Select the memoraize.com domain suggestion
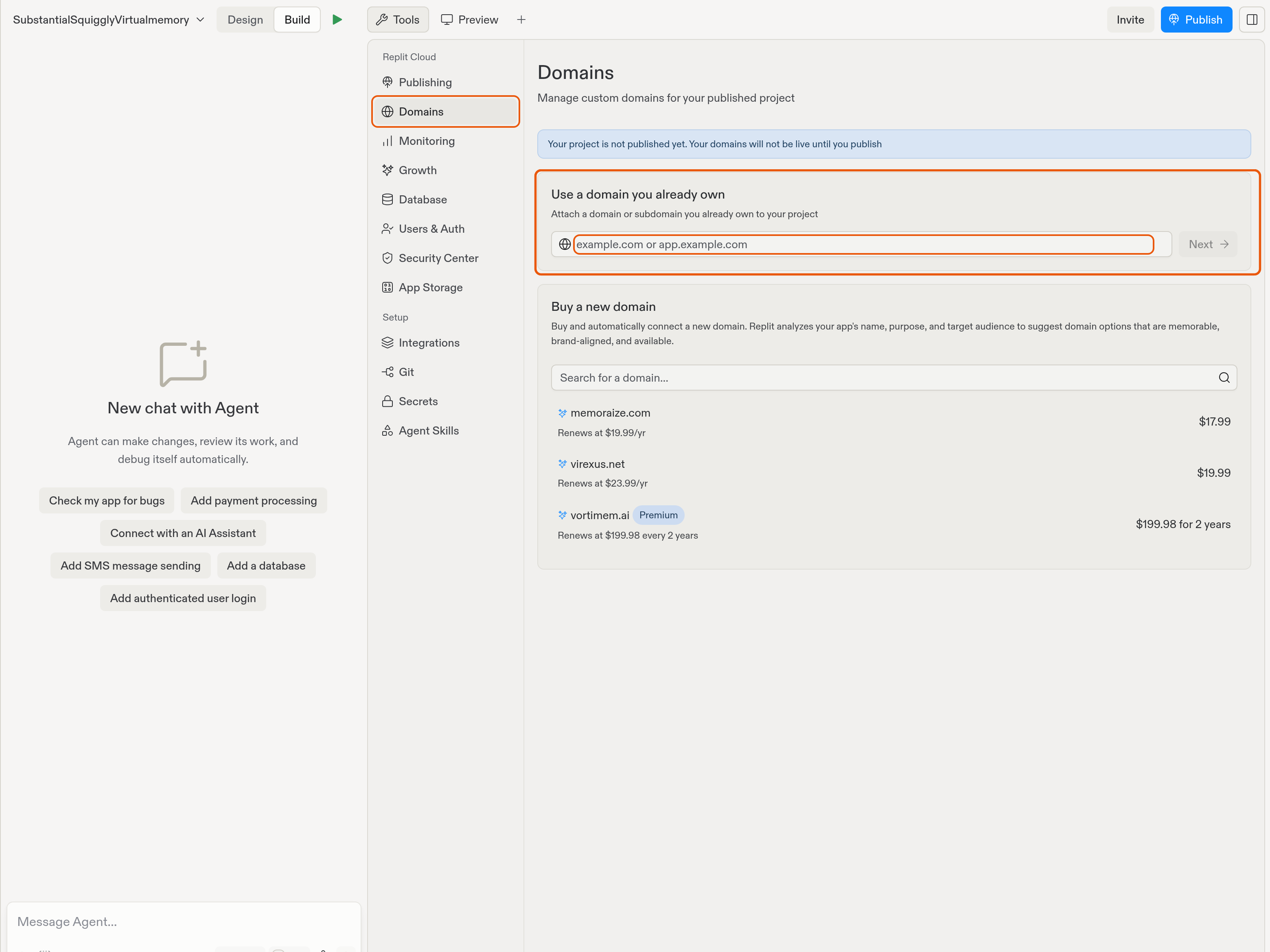The image size is (1270, 952). (893, 422)
